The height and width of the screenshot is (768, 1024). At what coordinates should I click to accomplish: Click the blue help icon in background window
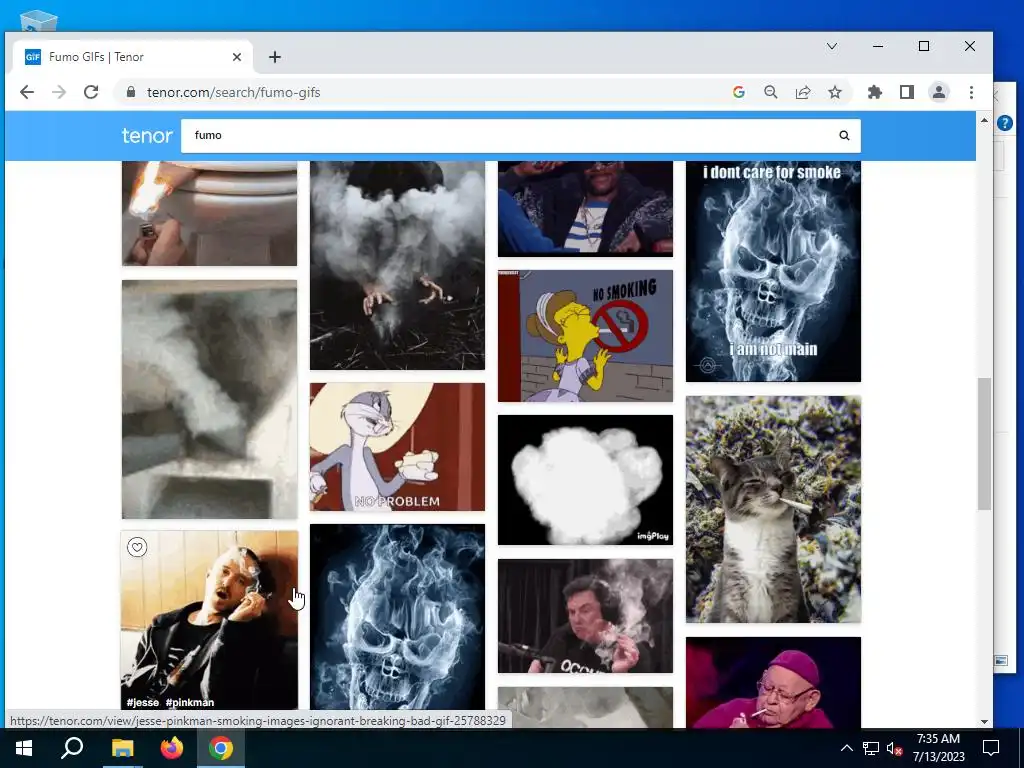[1004, 123]
